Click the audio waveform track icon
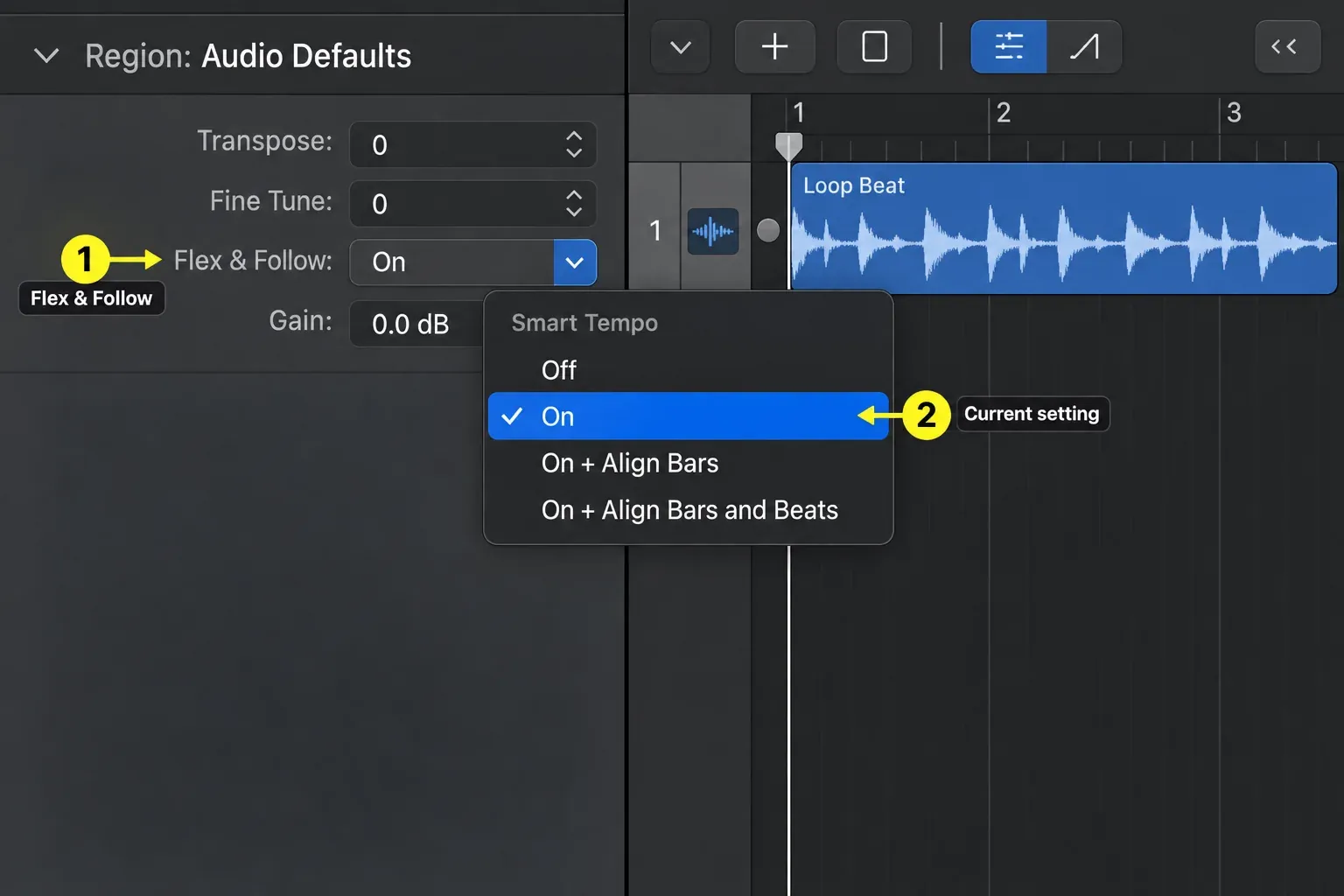The width and height of the screenshot is (1344, 896). click(x=713, y=231)
